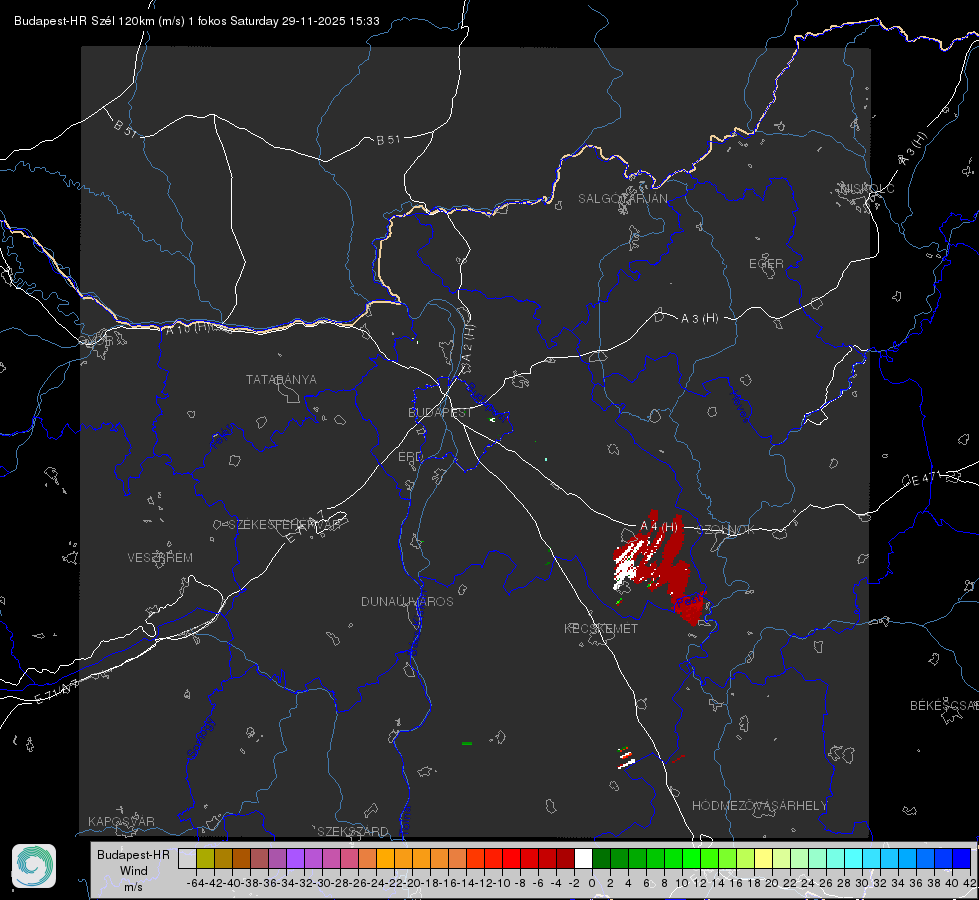
Task: Click the A 4 (H) road label
Action: (x=659, y=527)
